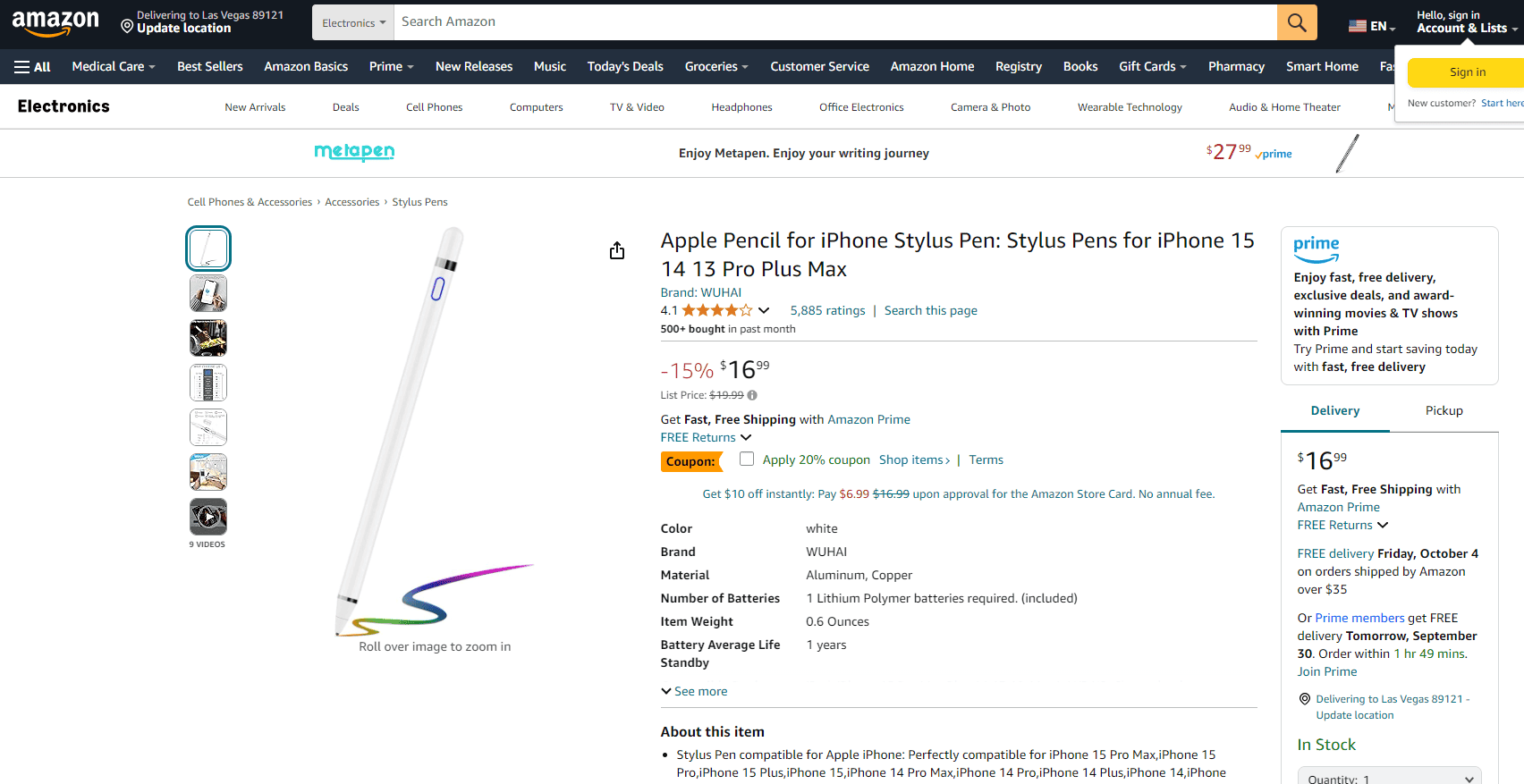Select the second product thumbnail
1524x784 pixels.
coord(208,293)
